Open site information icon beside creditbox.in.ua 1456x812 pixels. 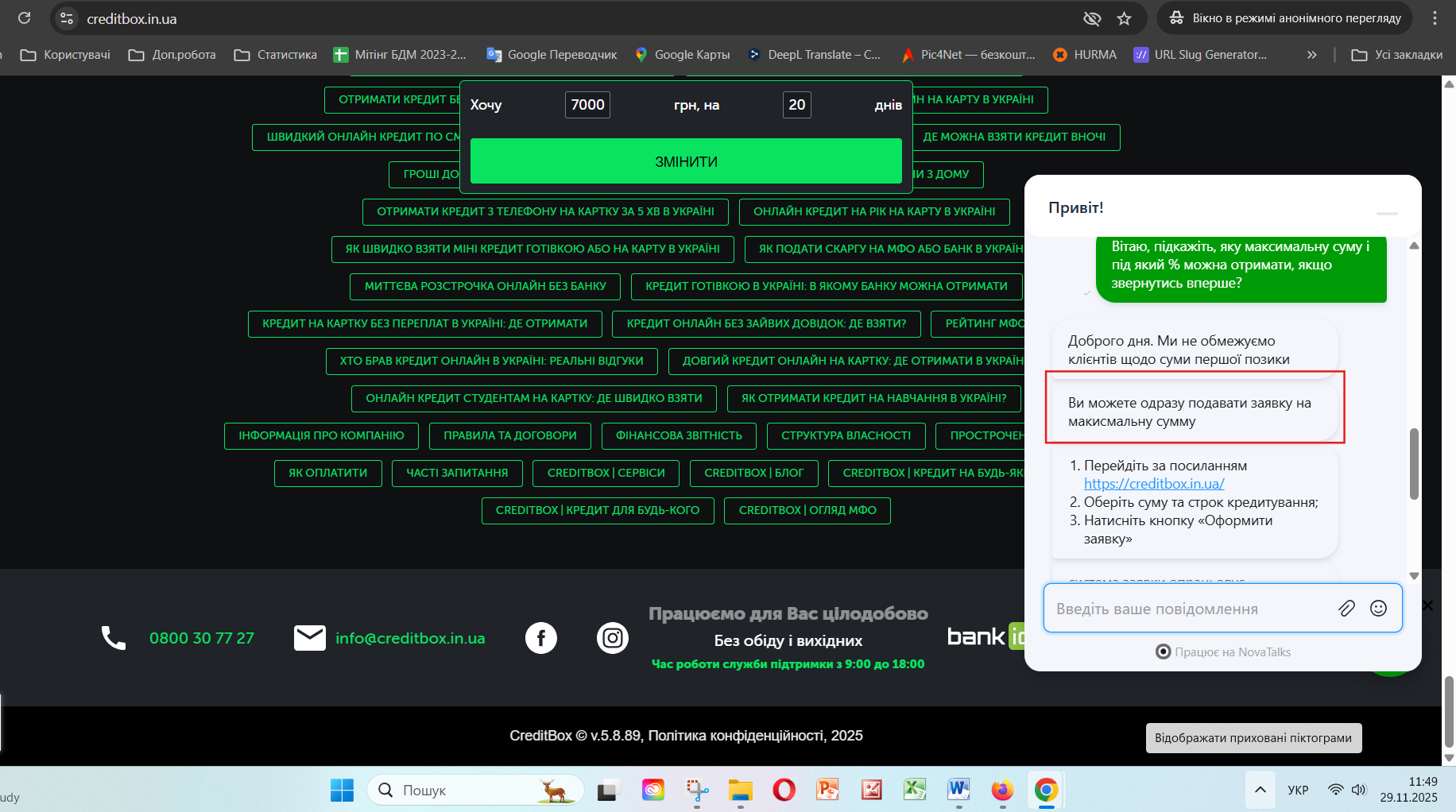click(67, 18)
